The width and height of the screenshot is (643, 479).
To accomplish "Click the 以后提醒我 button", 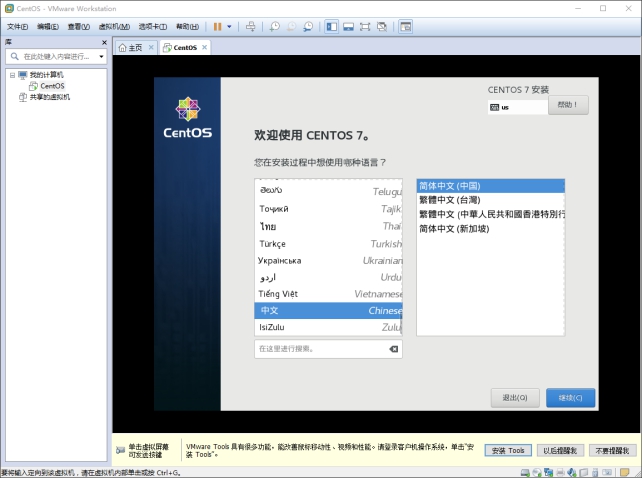I will click(x=560, y=450).
